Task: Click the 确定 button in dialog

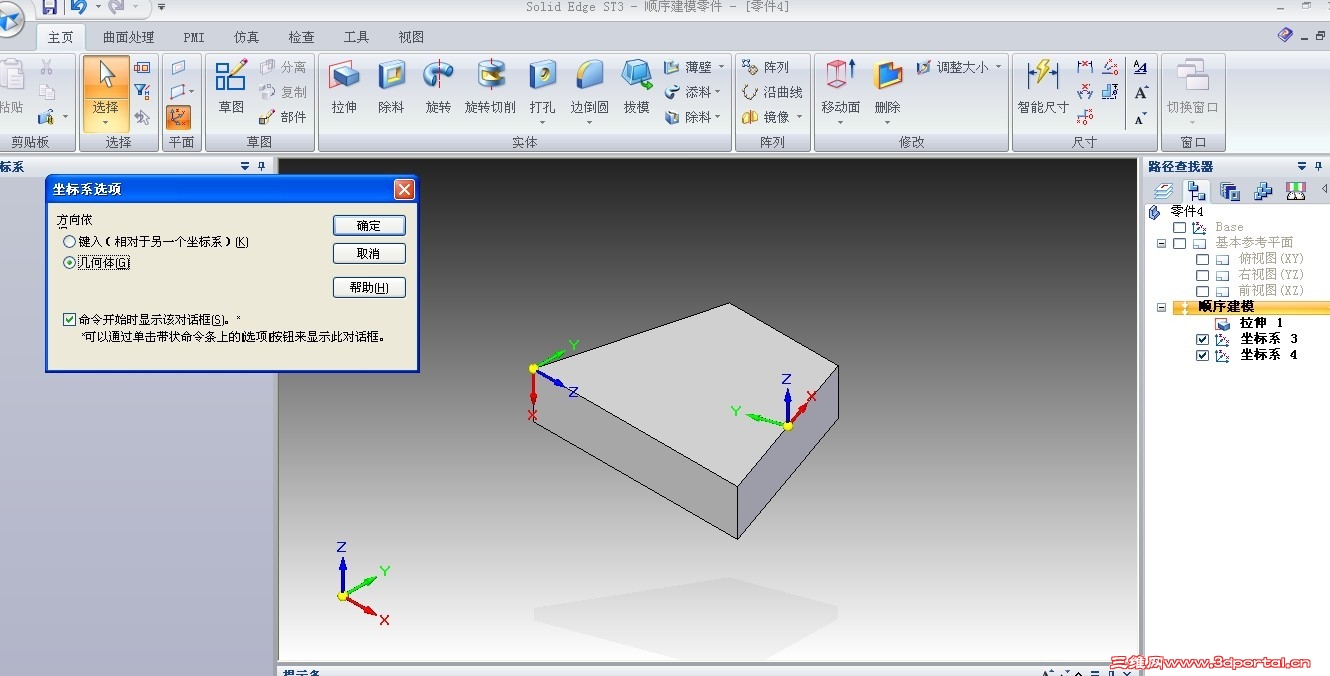Action: (x=369, y=225)
